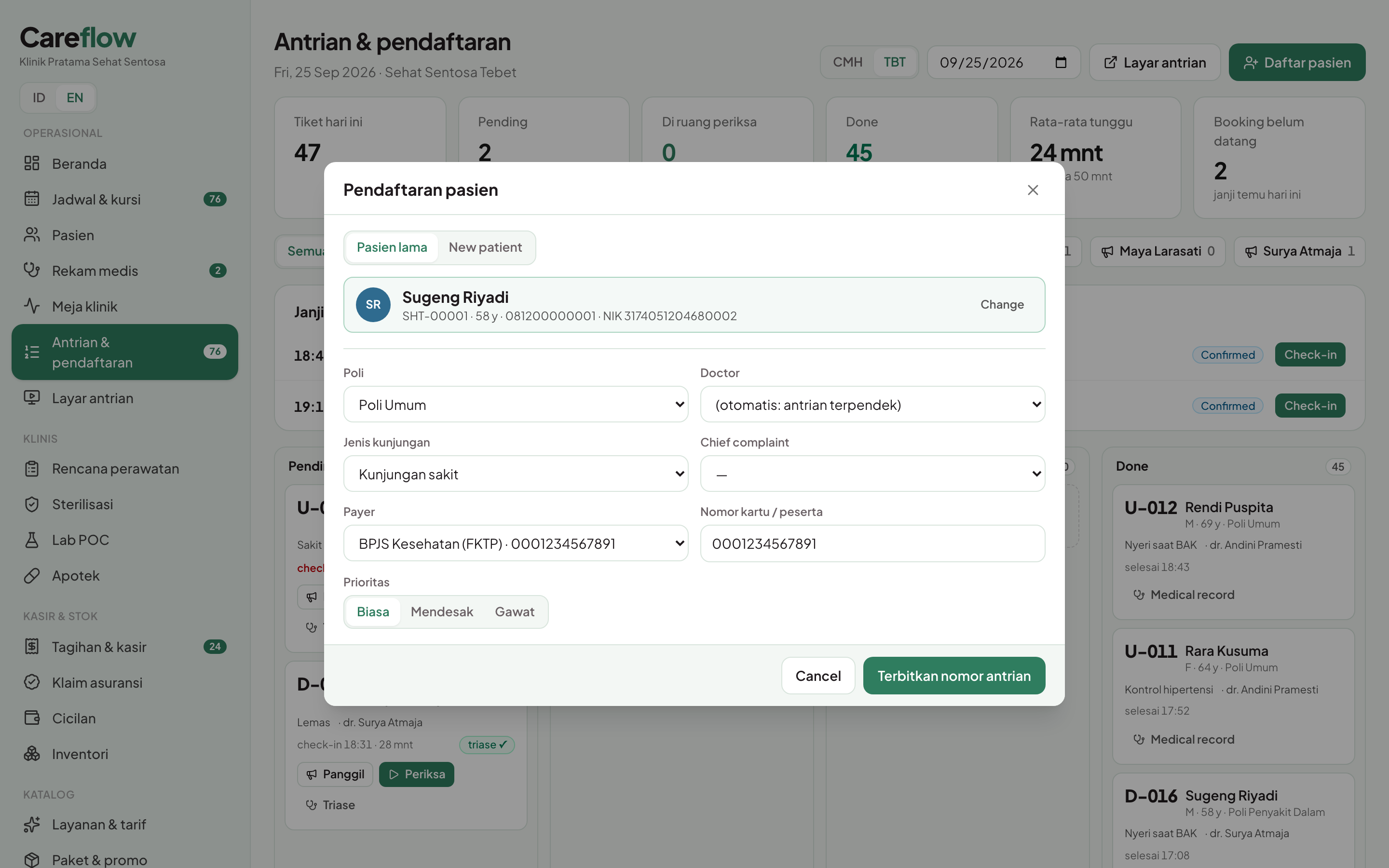
Task: Open the Jenis kunjungan dropdown
Action: pyautogui.click(x=516, y=474)
